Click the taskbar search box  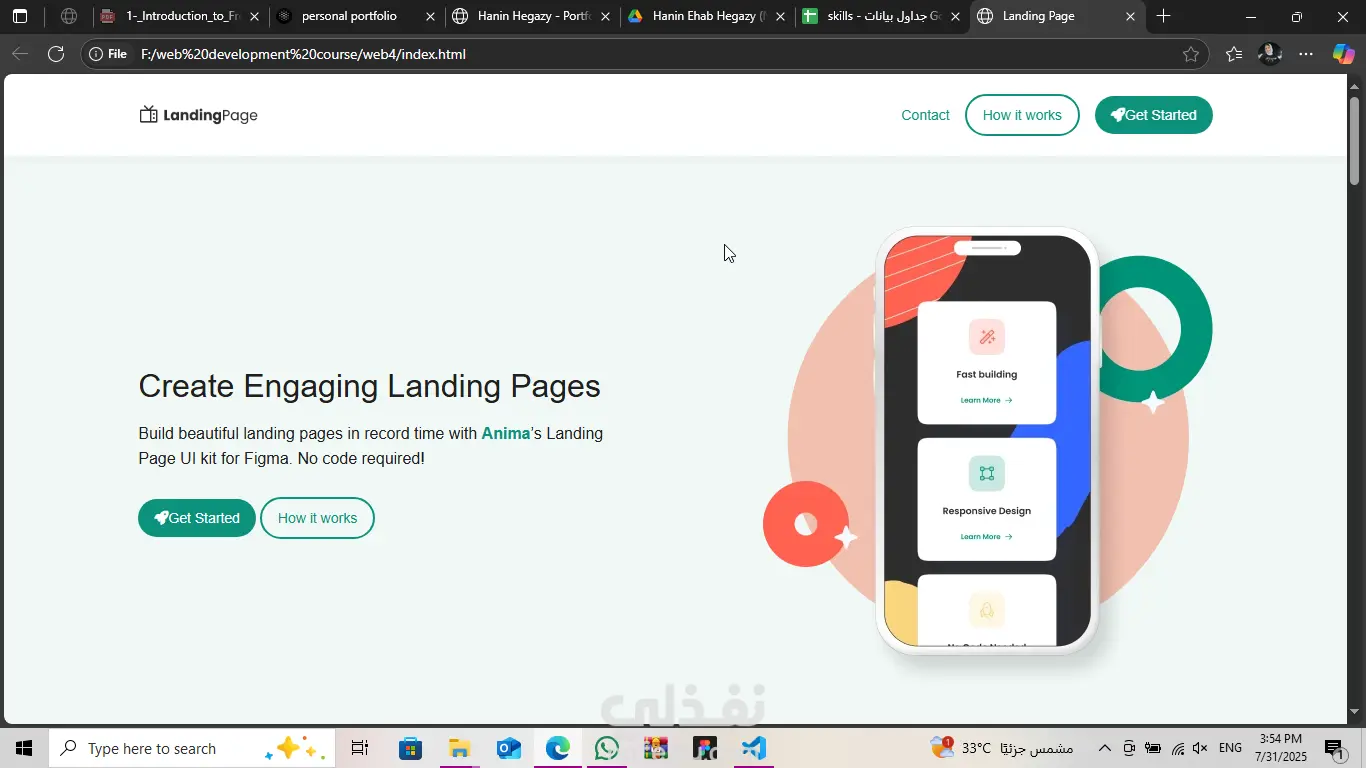click(x=192, y=748)
